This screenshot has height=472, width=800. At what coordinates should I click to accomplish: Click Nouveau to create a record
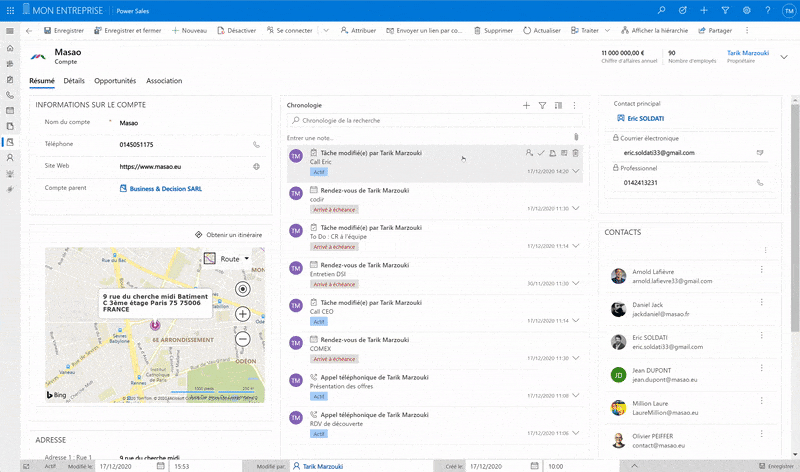tap(189, 31)
